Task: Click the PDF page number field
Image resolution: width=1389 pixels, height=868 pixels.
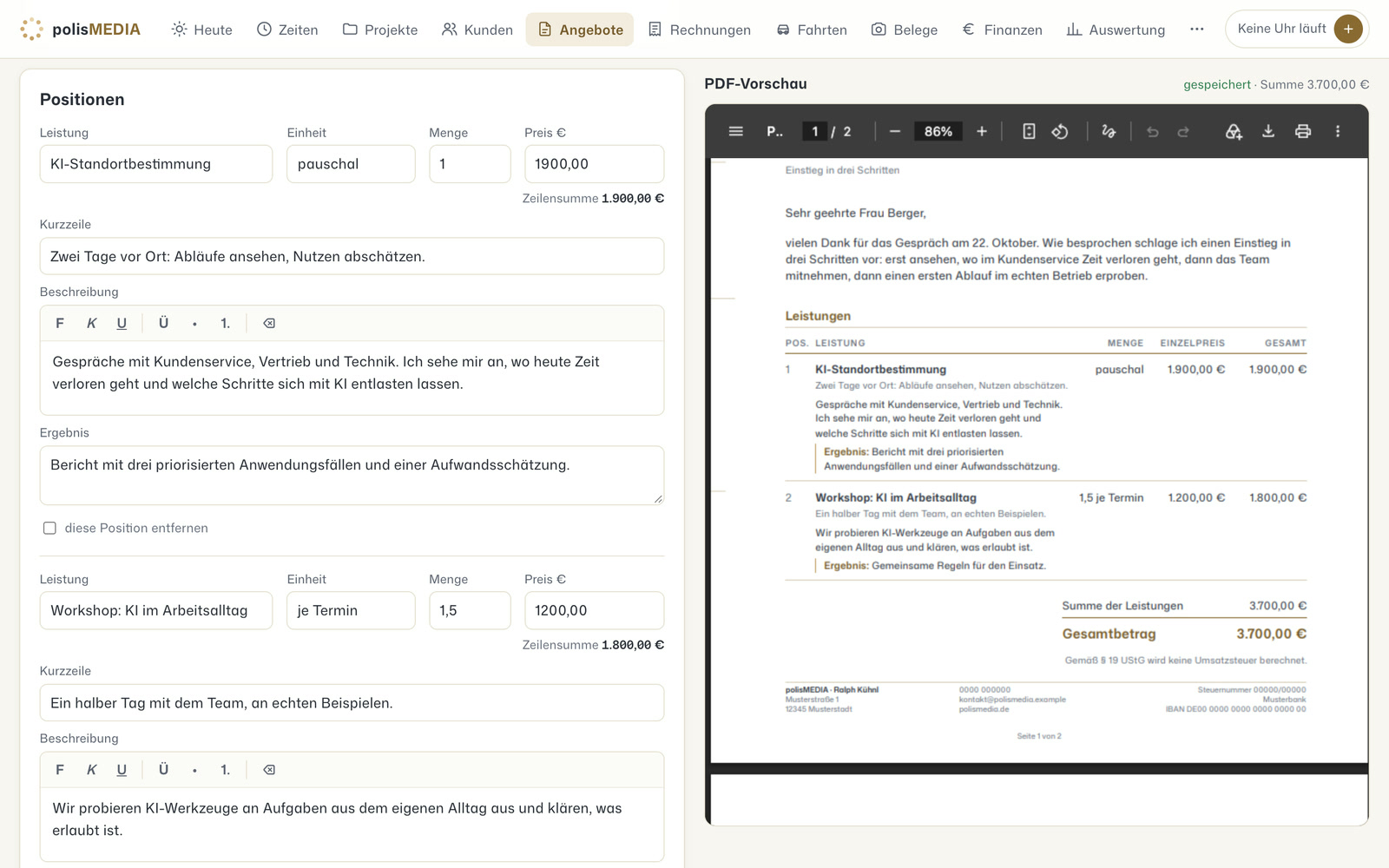Action: [x=814, y=131]
